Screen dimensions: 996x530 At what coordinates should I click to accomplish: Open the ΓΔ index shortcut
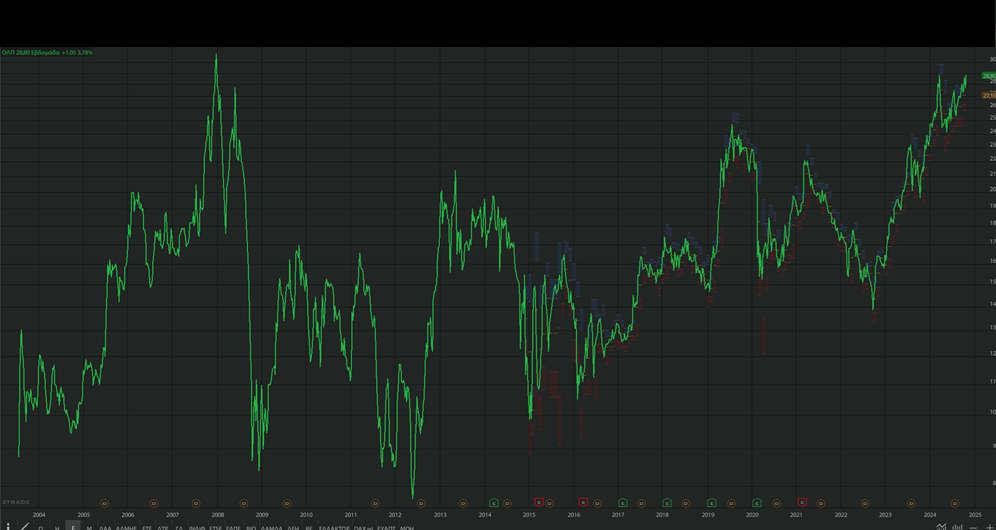click(x=179, y=527)
